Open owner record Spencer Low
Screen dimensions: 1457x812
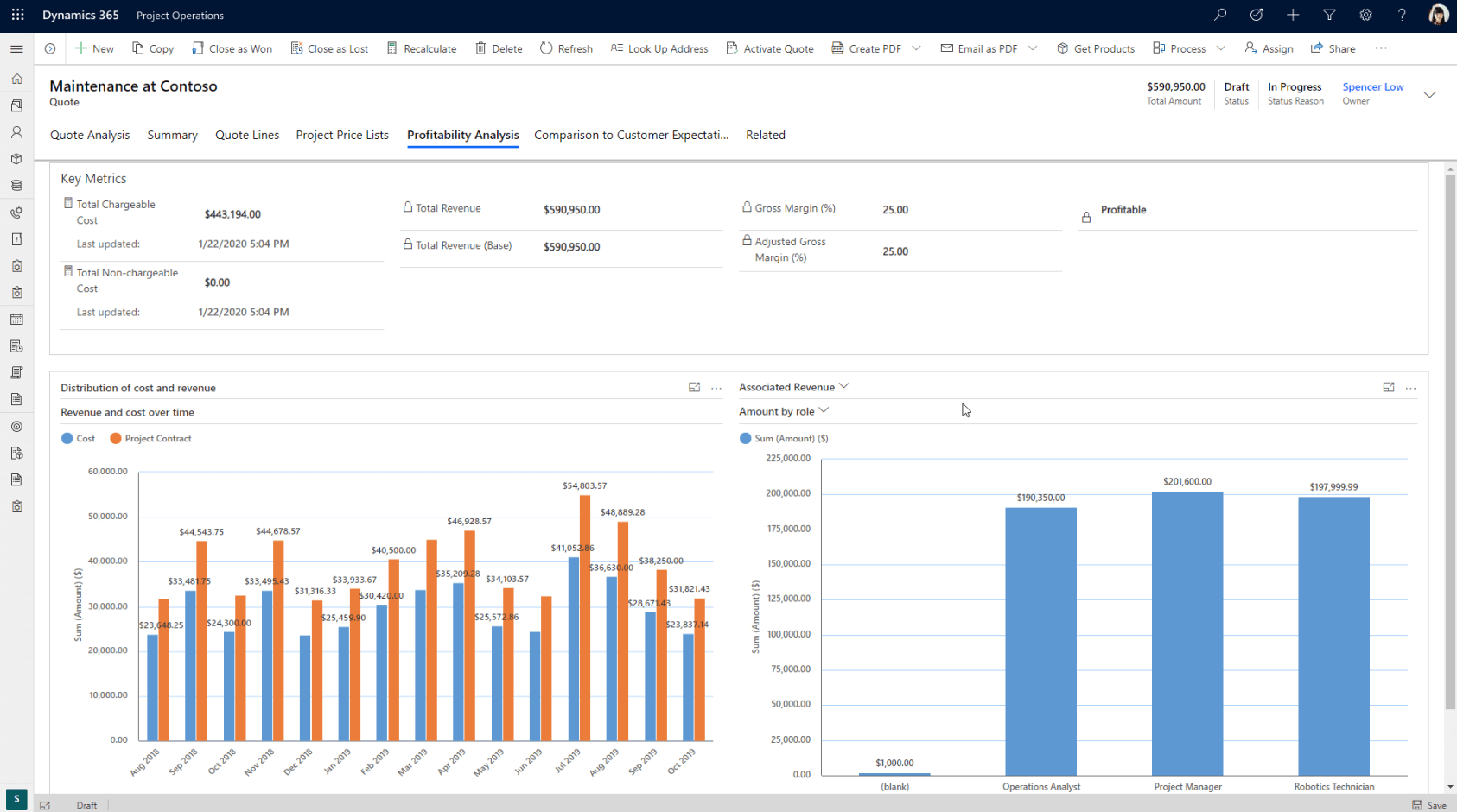click(x=1372, y=86)
